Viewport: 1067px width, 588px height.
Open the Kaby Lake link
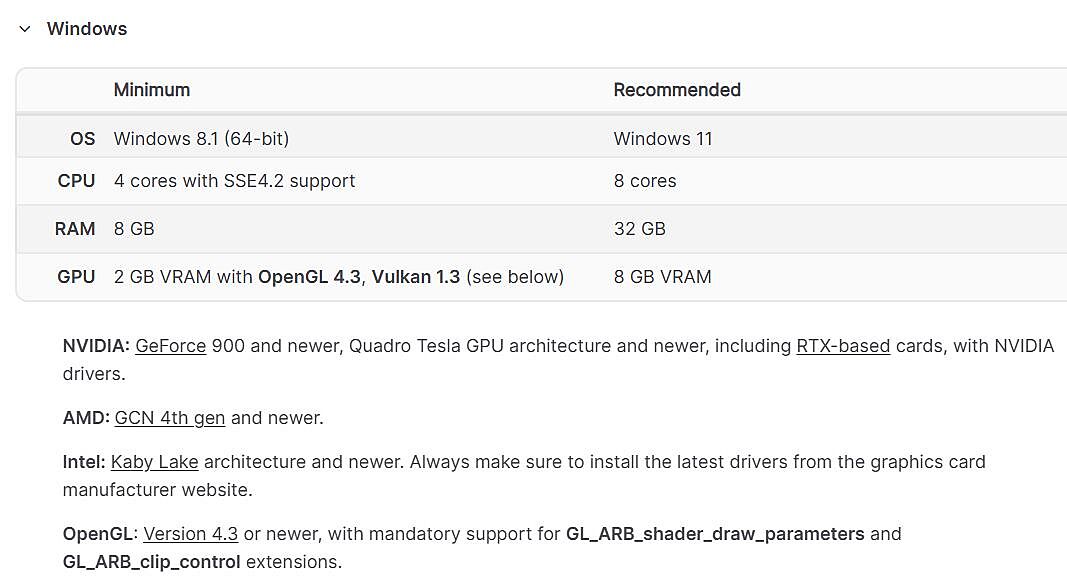click(154, 462)
